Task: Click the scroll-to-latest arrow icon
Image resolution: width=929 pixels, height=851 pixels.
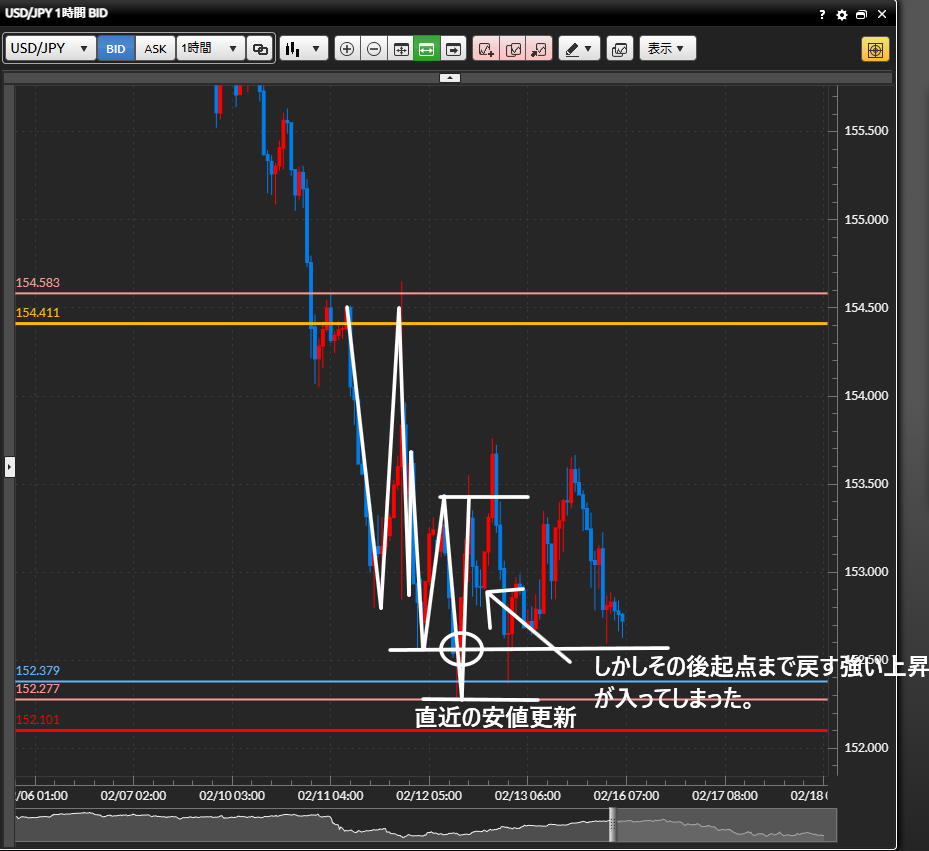Action: (454, 49)
